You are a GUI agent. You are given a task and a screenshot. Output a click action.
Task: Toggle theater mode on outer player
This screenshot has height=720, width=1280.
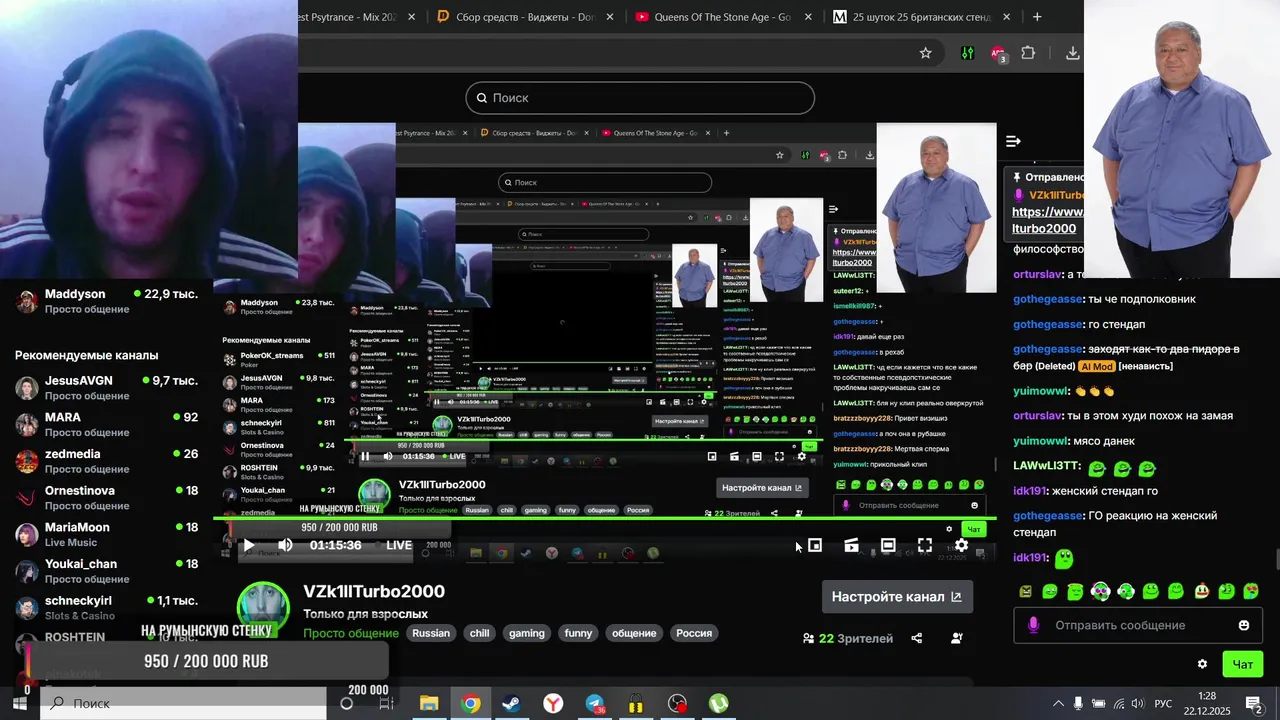(888, 545)
